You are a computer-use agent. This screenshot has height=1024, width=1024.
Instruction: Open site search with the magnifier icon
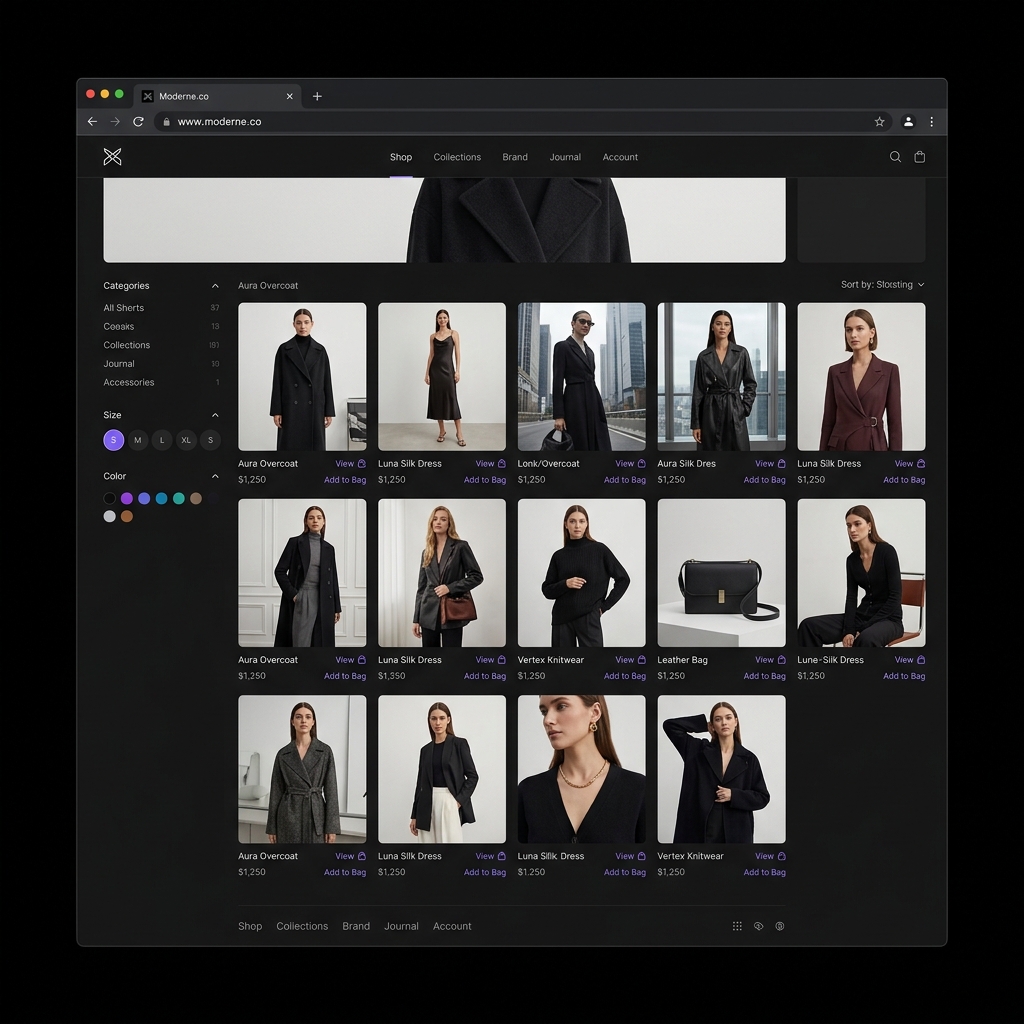(x=895, y=157)
